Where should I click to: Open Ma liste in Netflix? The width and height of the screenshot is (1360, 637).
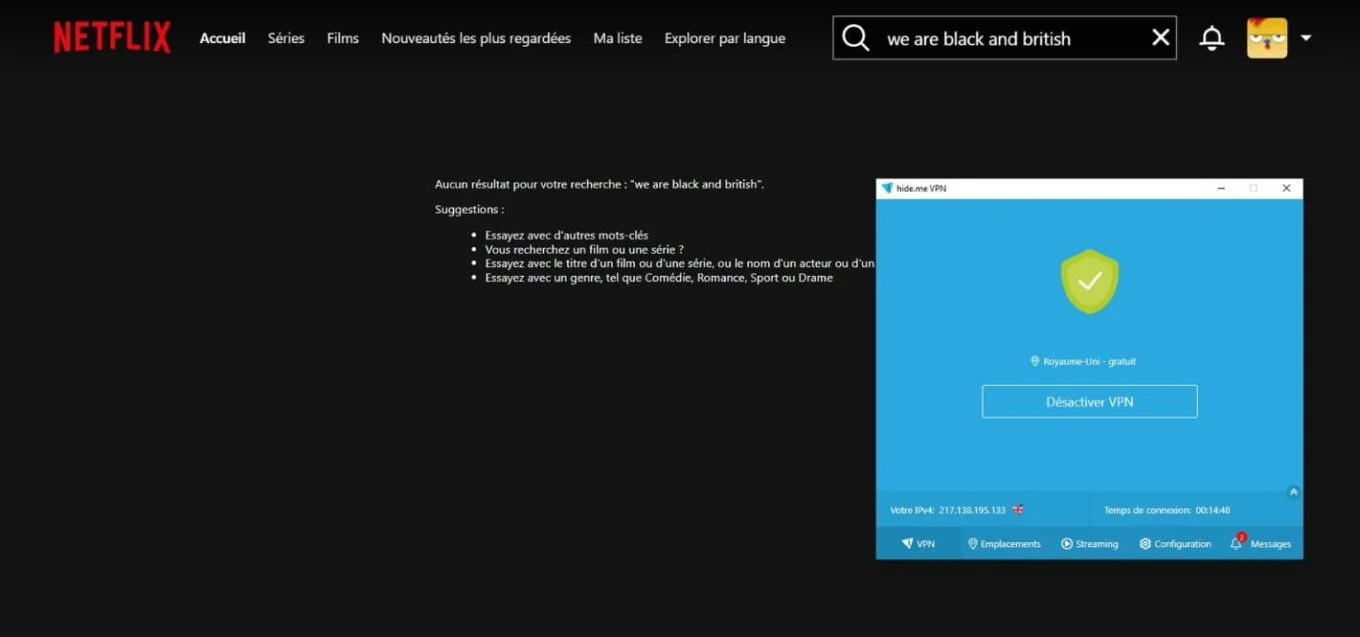pyautogui.click(x=618, y=38)
